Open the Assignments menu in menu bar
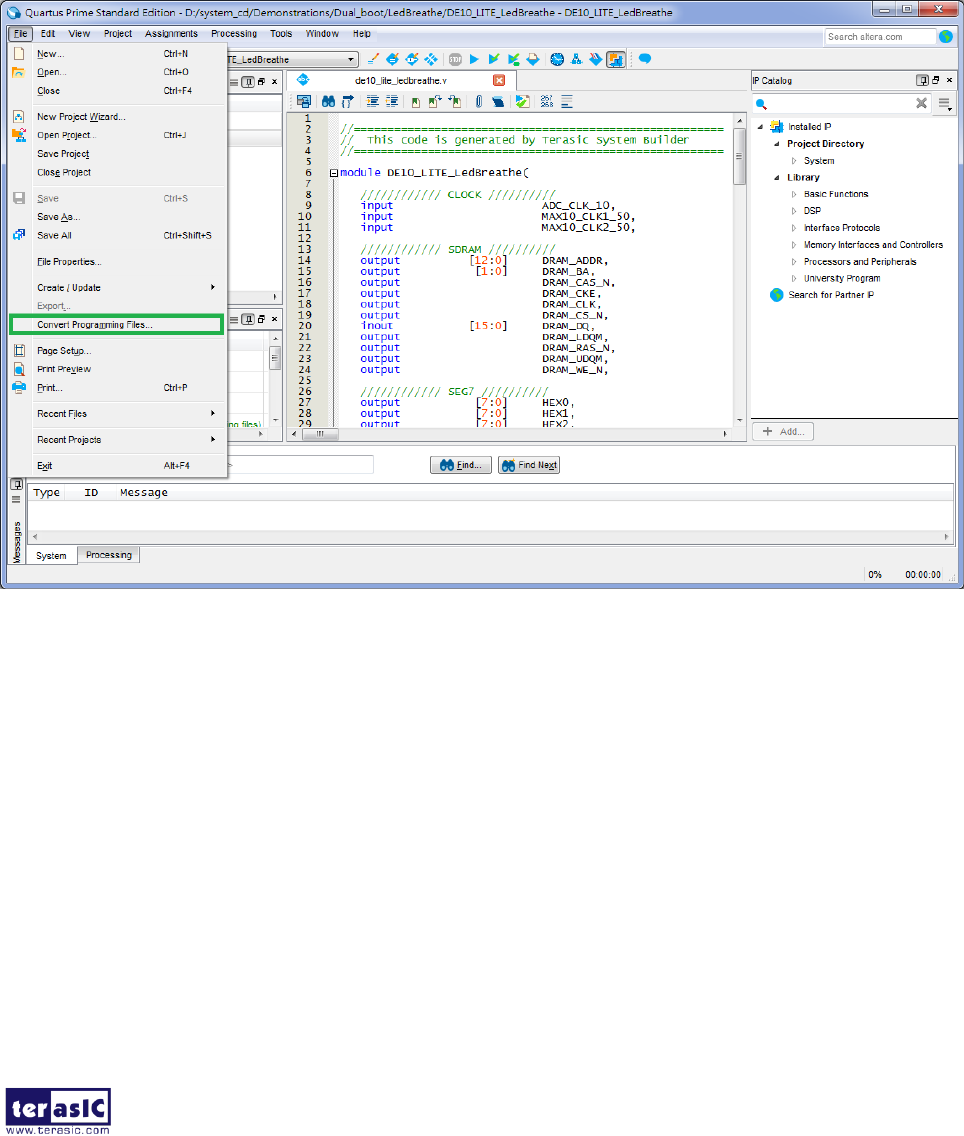Image resolution: width=964 pixels, height=1136 pixels. coord(171,34)
